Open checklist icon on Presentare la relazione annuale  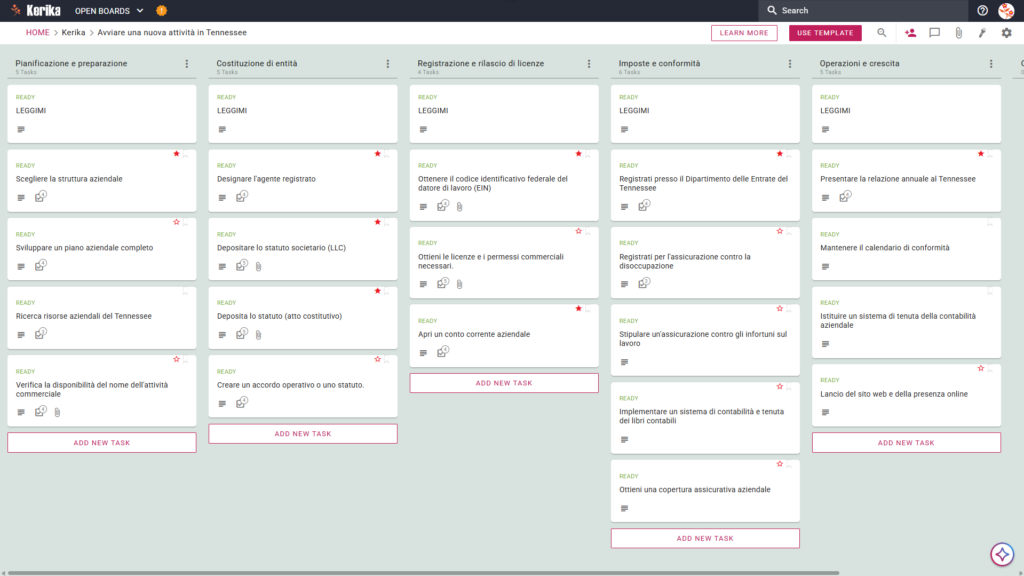point(845,197)
